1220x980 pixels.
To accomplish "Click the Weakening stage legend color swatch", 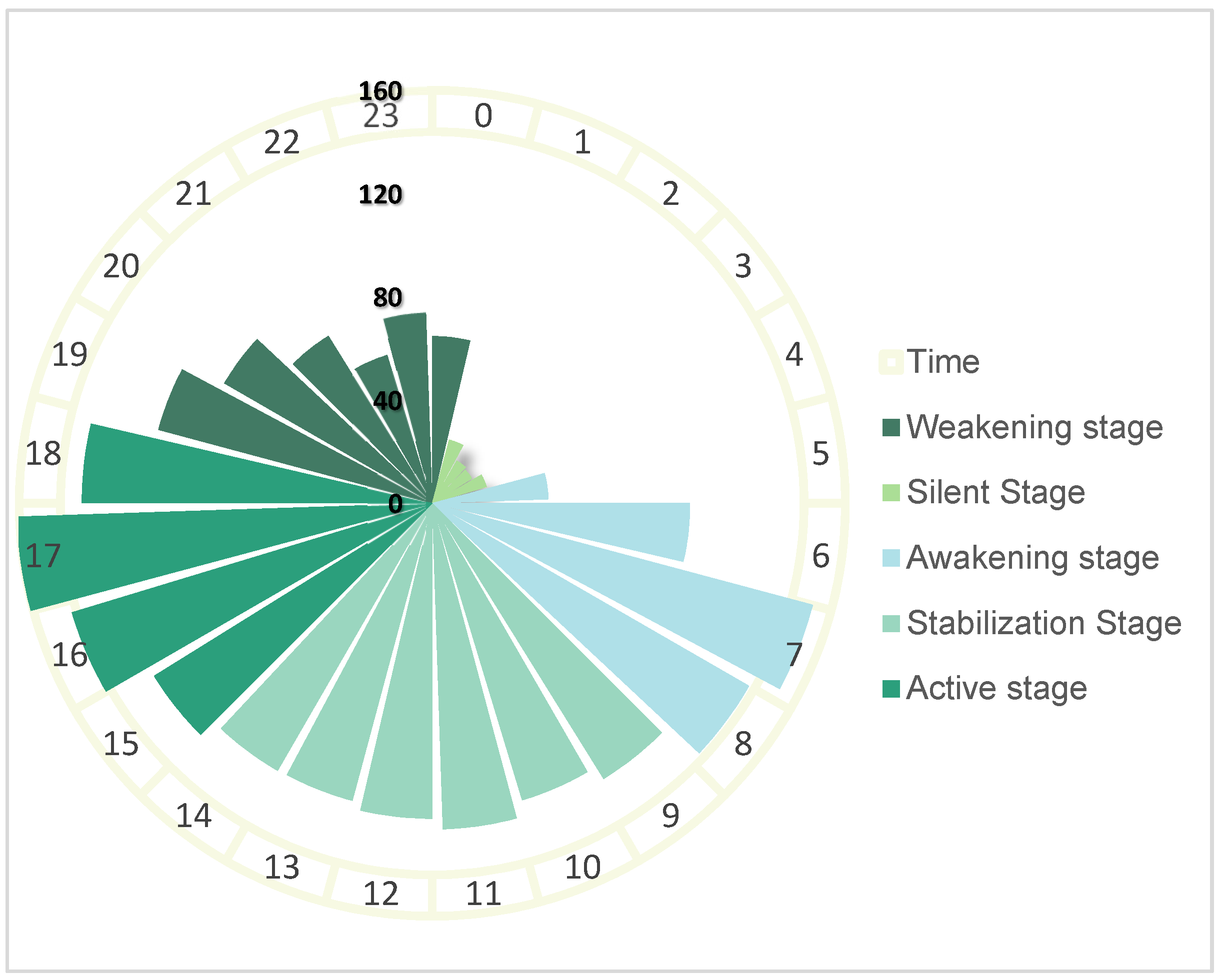I will [x=890, y=427].
